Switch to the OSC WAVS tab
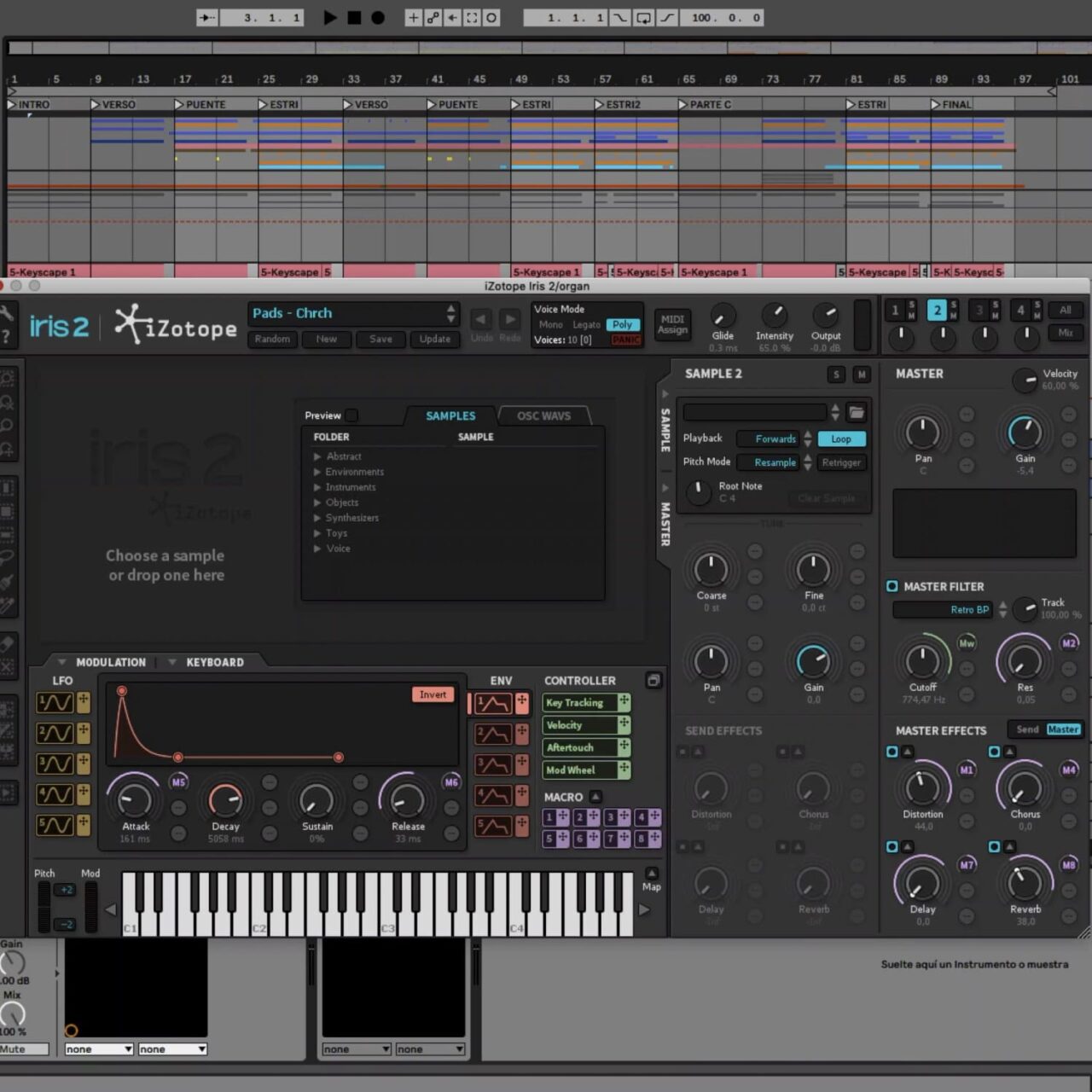 click(x=546, y=415)
